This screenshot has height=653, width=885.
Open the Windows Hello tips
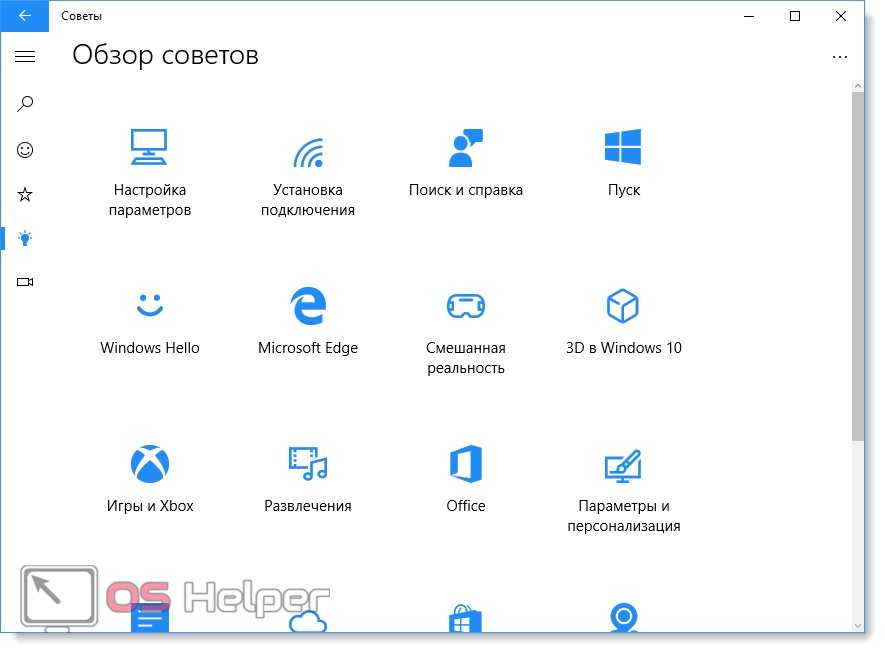pos(150,320)
